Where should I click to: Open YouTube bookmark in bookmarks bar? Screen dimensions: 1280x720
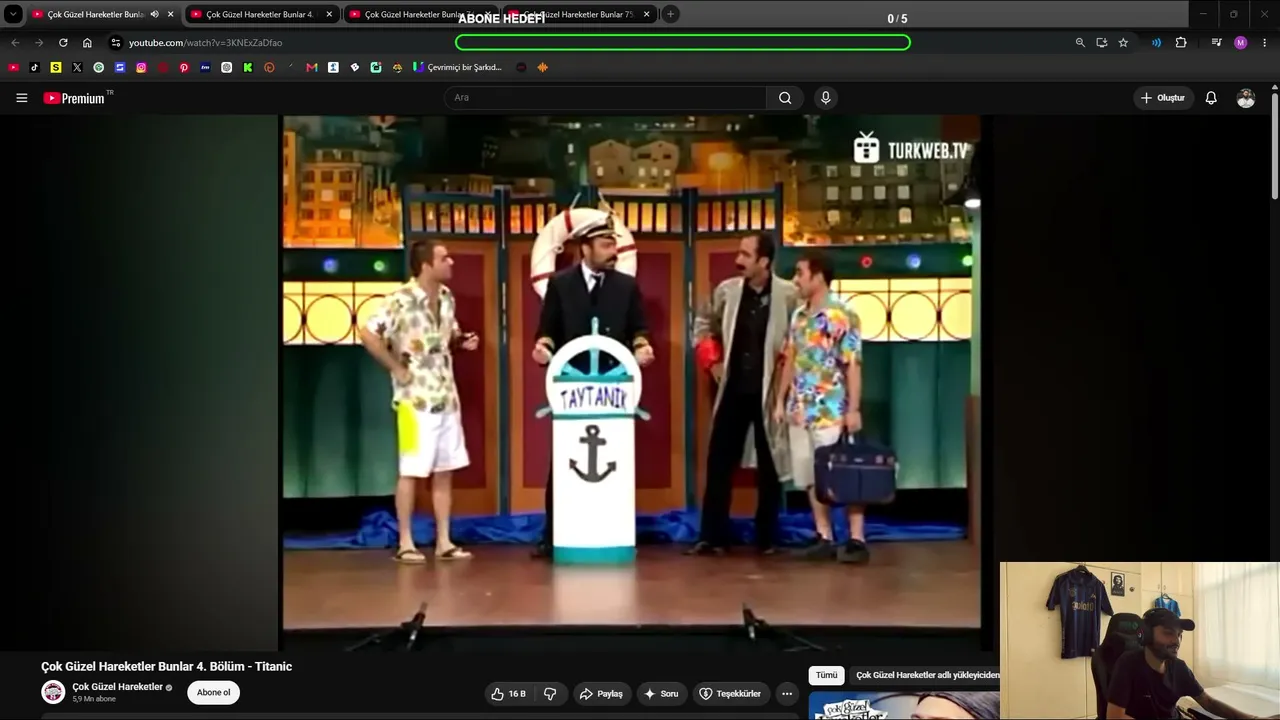(x=13, y=68)
